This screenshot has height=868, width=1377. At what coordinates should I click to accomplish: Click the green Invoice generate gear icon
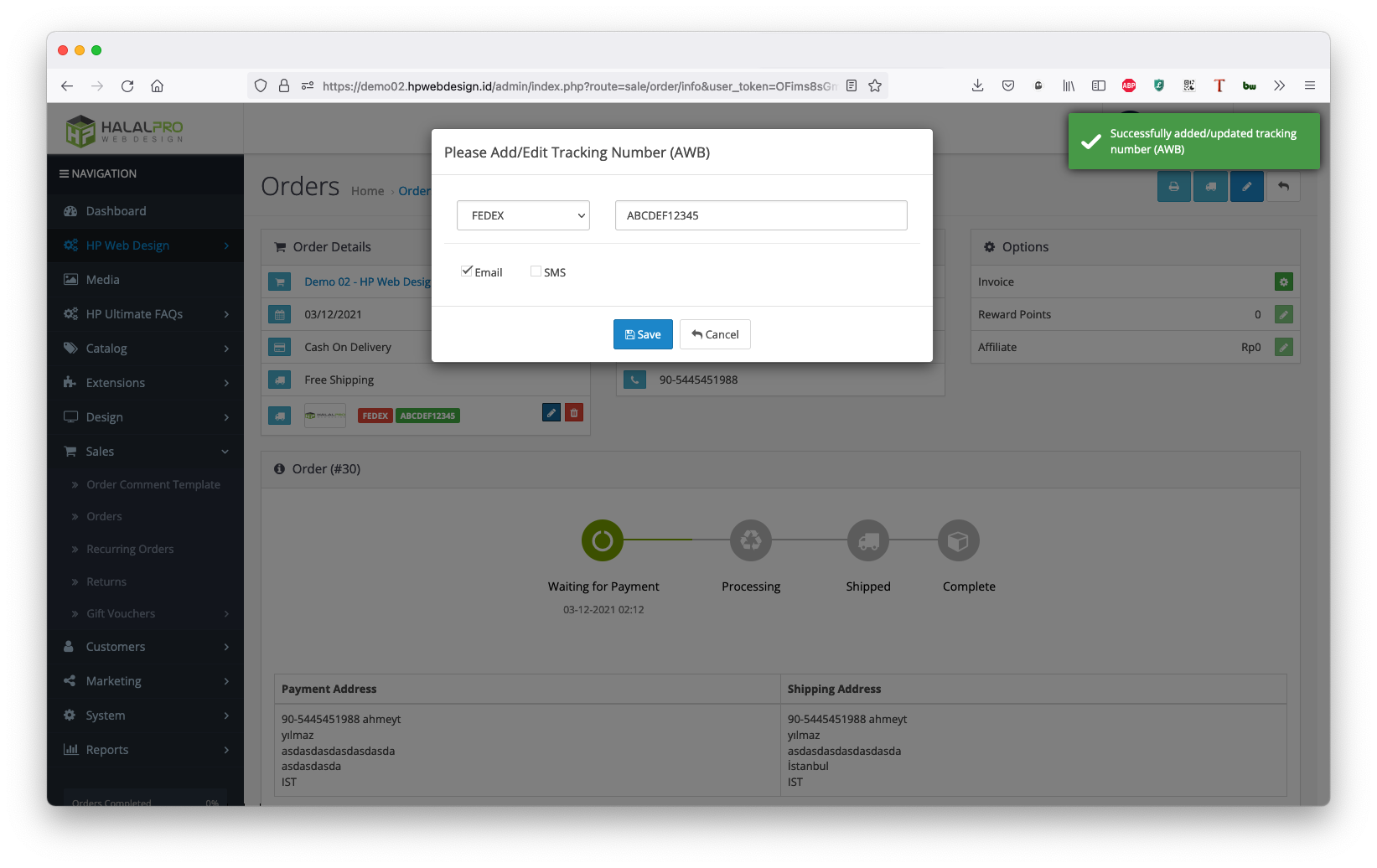pyautogui.click(x=1283, y=282)
